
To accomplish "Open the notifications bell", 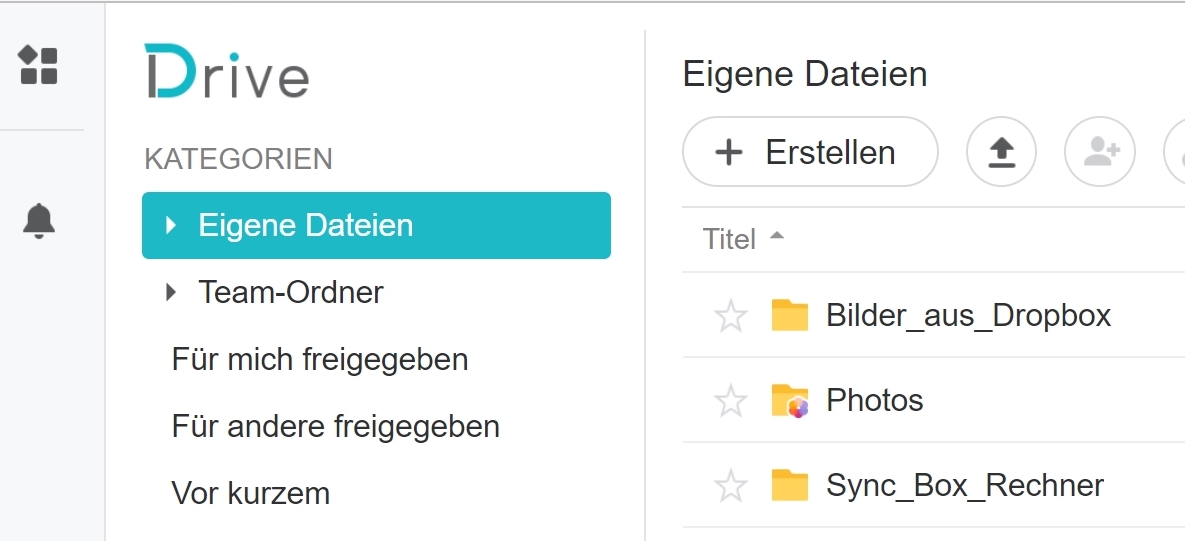I will (x=39, y=221).
